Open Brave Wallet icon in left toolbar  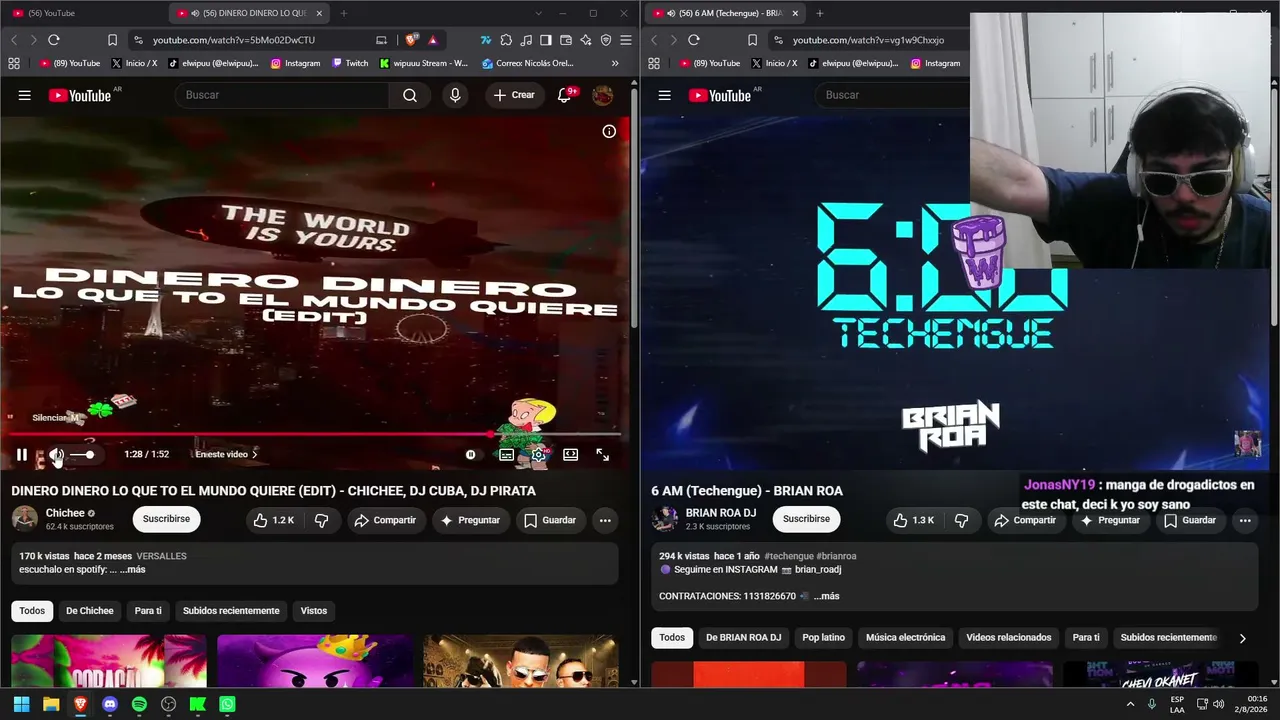tap(566, 40)
